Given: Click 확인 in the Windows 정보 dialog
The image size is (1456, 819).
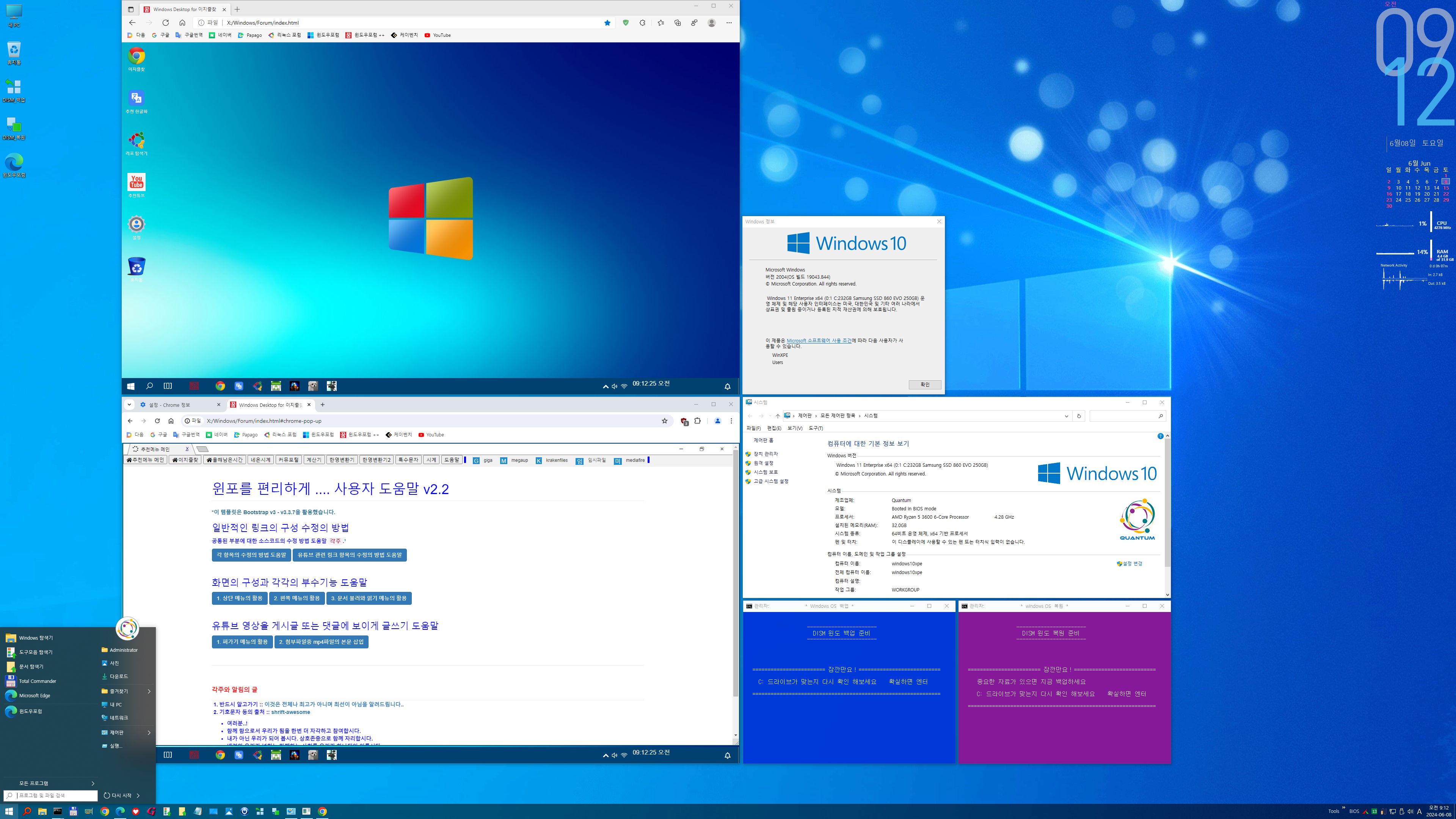Looking at the screenshot, I should click(925, 385).
